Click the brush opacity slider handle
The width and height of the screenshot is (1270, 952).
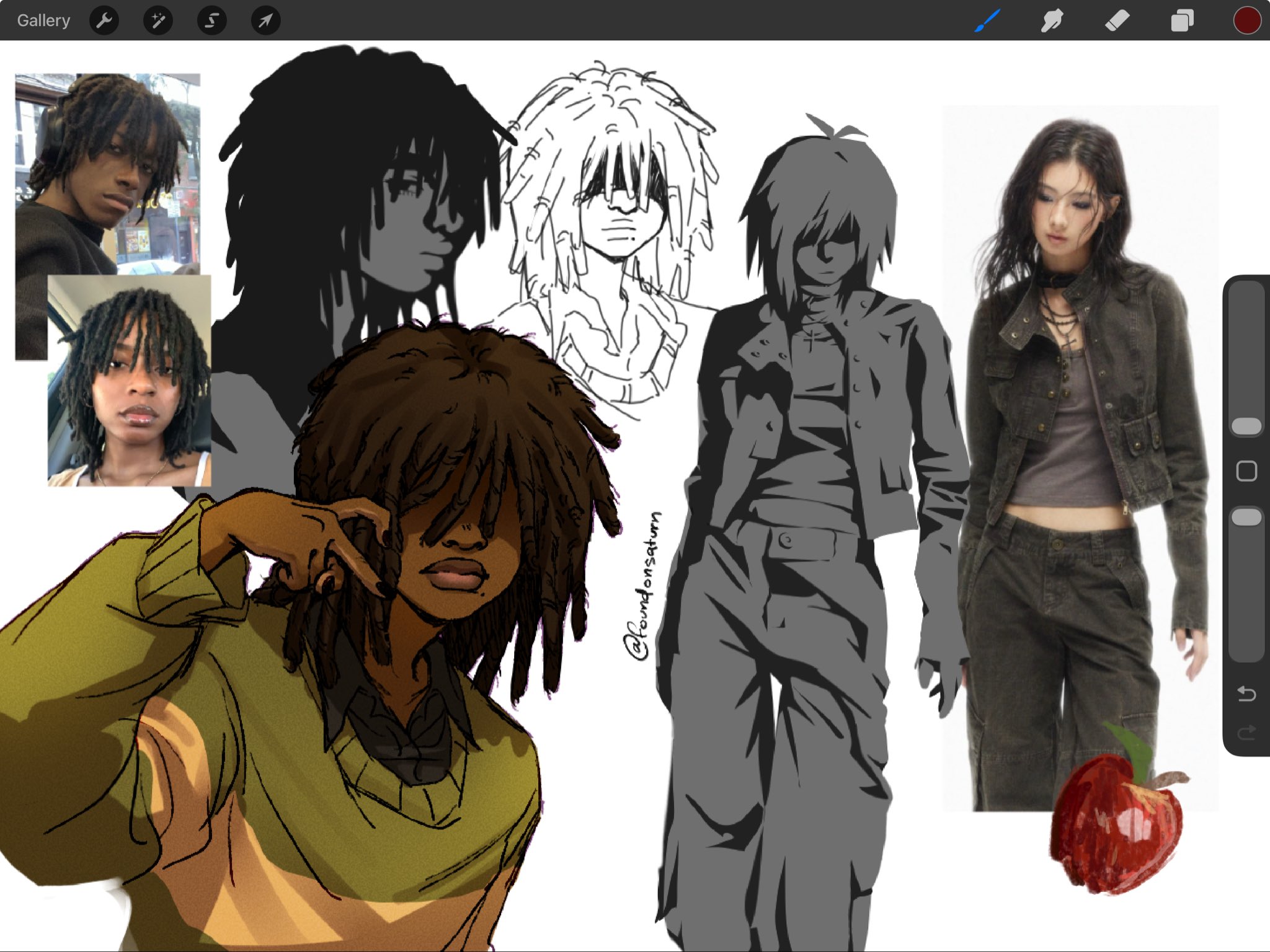(1246, 517)
